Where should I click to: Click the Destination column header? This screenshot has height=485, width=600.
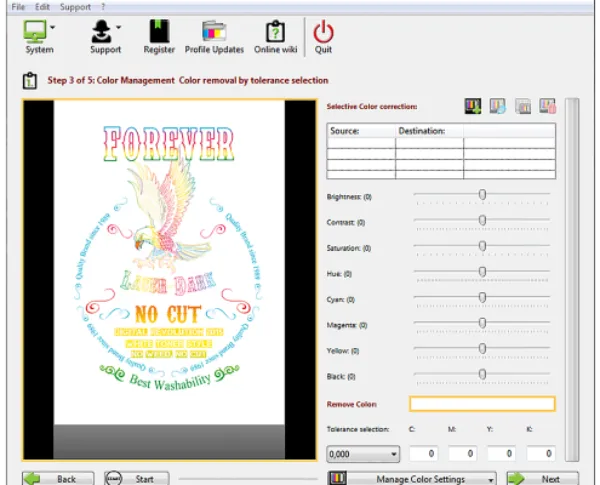(x=429, y=131)
